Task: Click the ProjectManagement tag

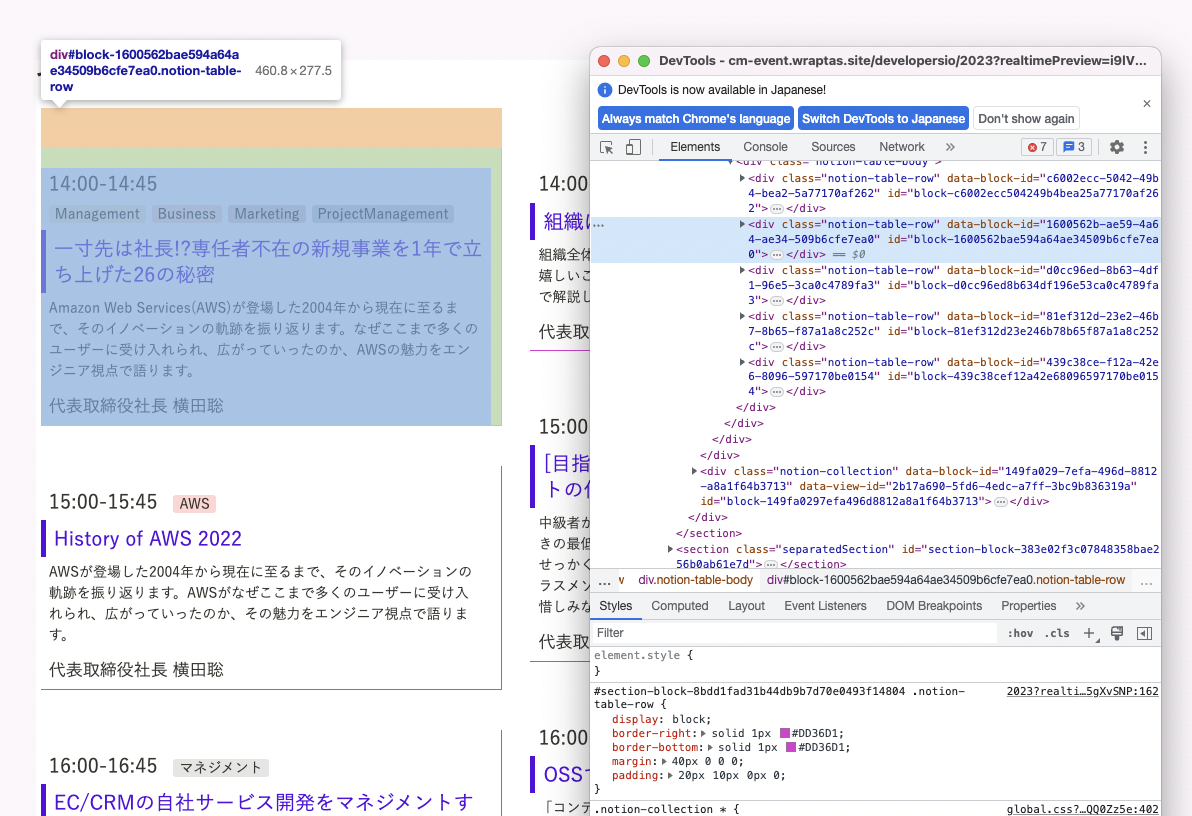Action: (383, 214)
